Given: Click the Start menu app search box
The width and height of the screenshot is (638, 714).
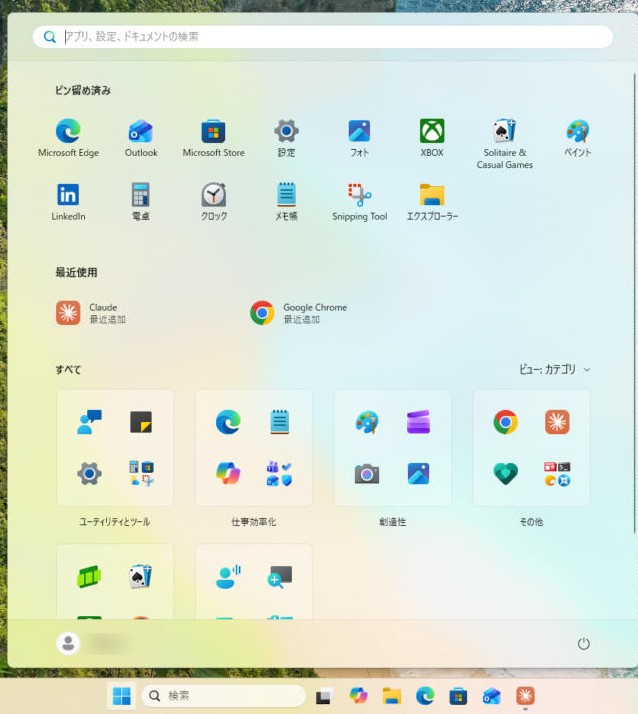Looking at the screenshot, I should pyautogui.click(x=323, y=36).
